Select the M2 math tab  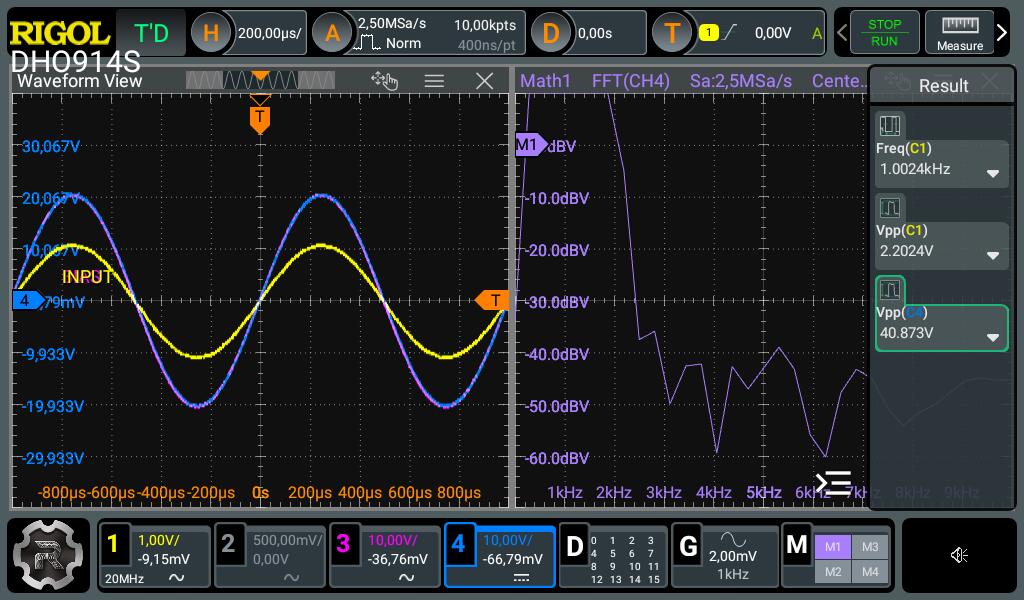[x=833, y=571]
